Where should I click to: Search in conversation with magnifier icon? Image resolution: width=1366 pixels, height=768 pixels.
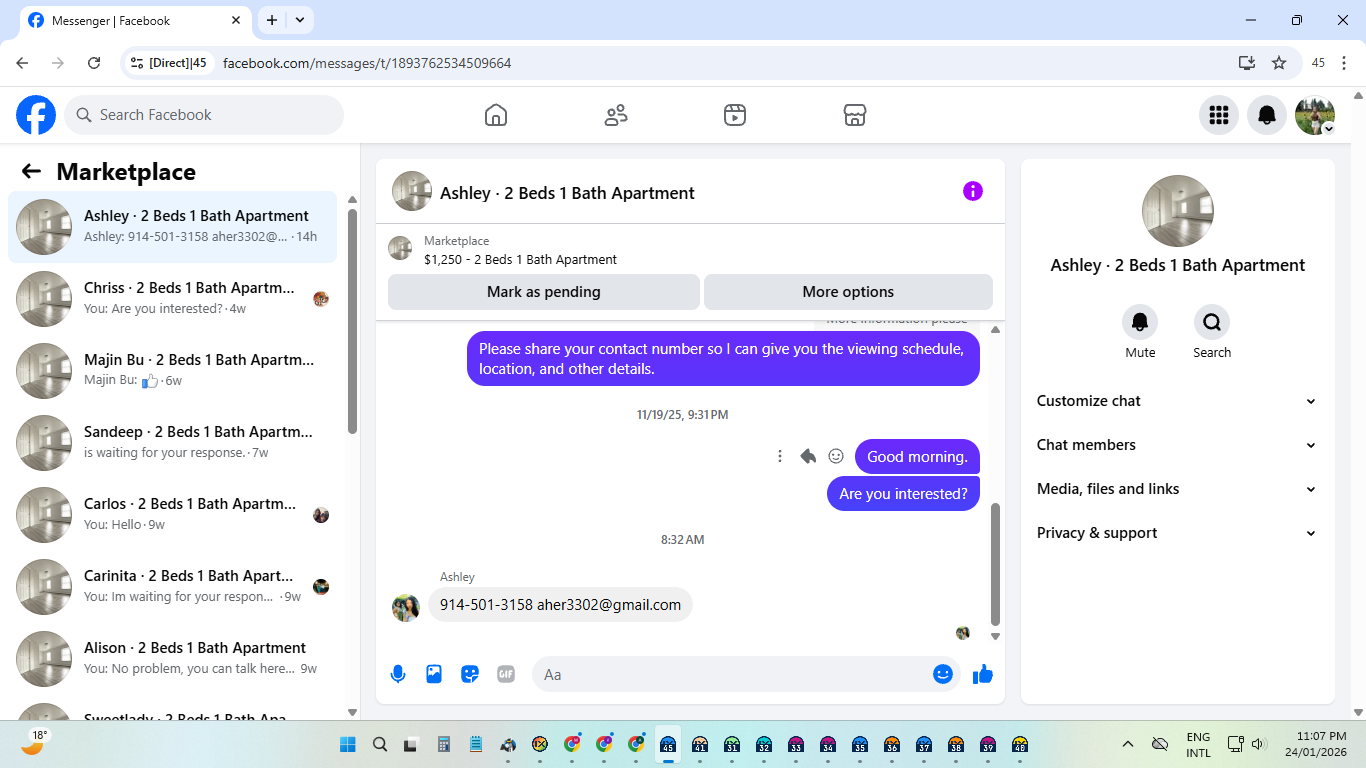coord(1212,322)
